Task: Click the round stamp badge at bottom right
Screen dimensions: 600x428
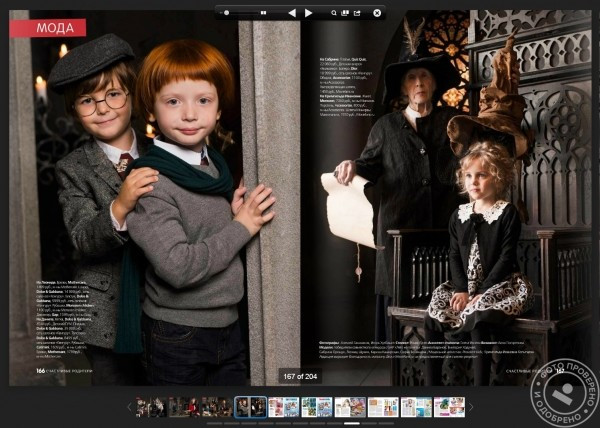Action: tap(563, 390)
